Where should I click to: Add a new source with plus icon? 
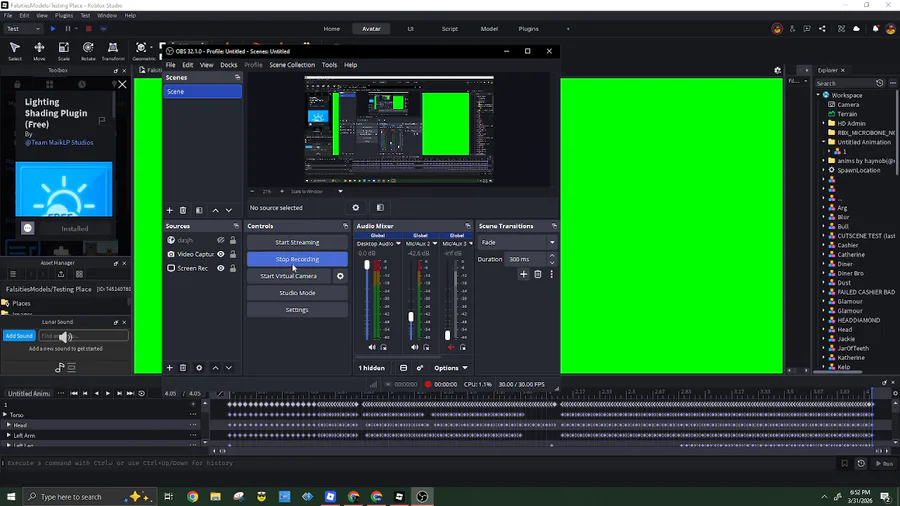(169, 368)
